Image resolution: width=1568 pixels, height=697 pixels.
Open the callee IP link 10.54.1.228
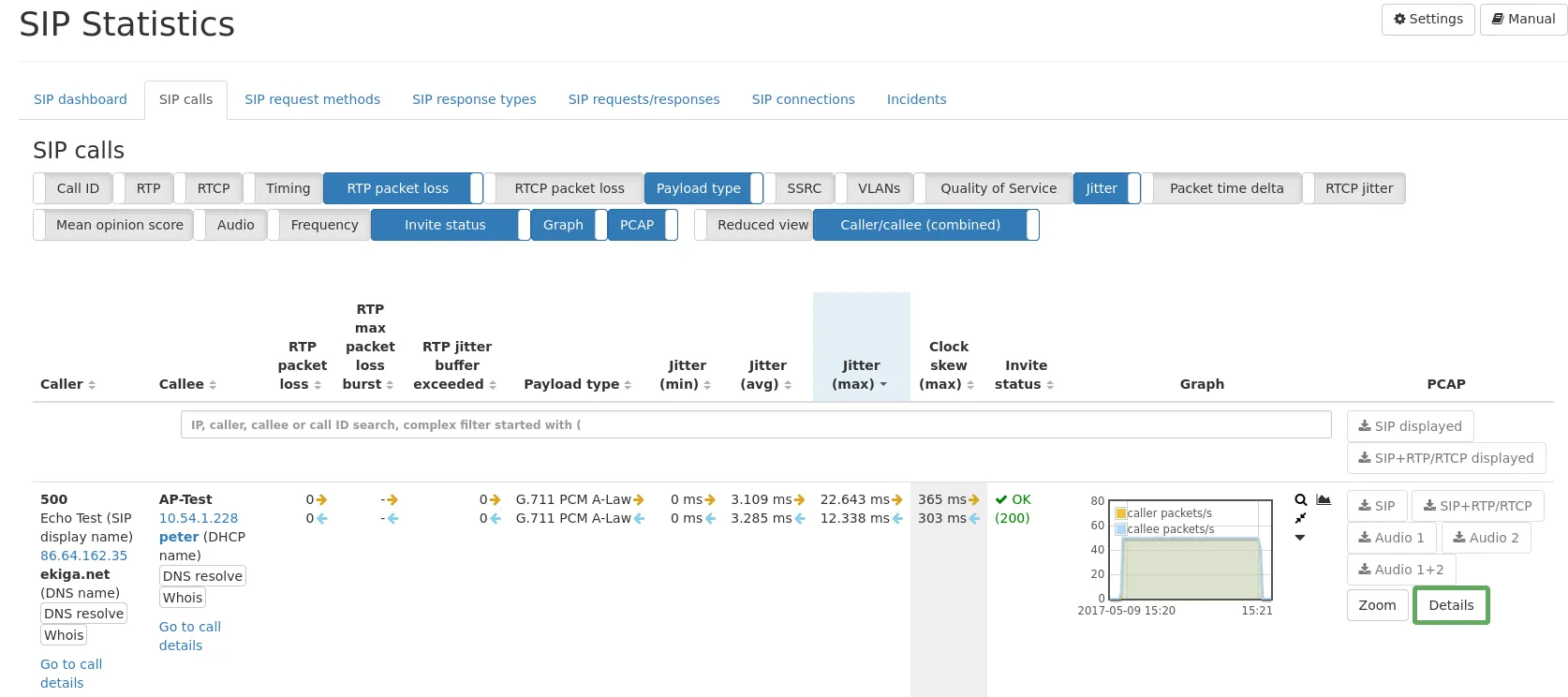point(199,518)
